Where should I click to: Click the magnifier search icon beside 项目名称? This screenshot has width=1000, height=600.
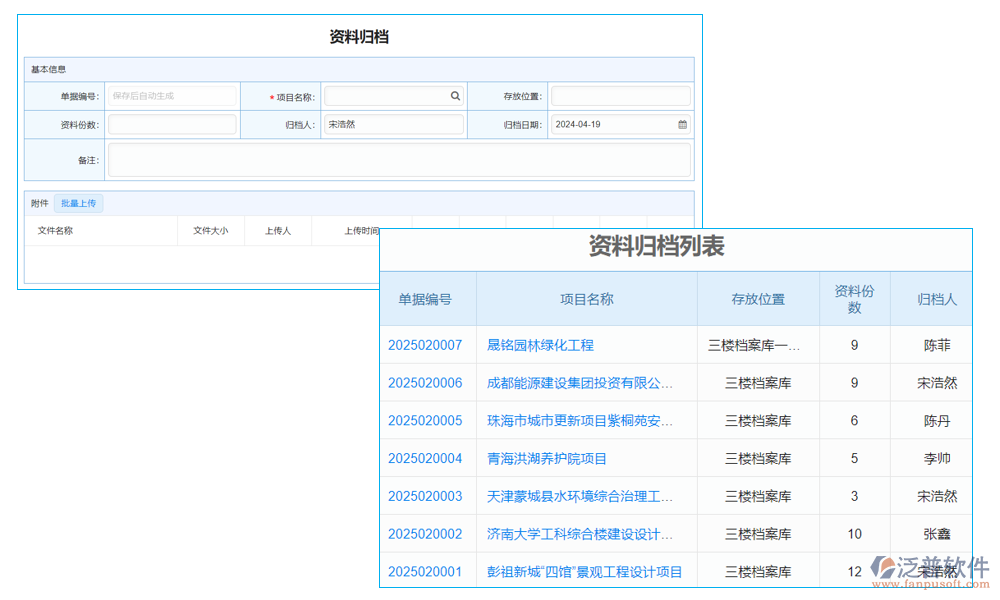click(x=455, y=95)
